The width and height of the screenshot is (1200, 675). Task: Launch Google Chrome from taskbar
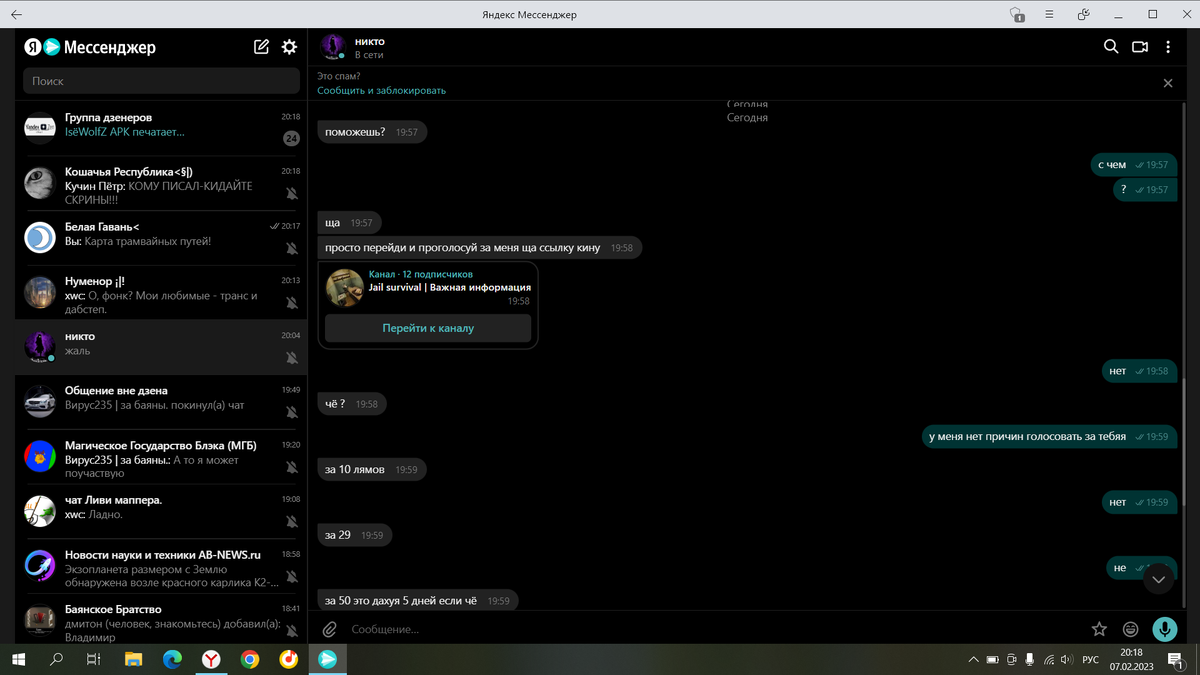point(250,659)
